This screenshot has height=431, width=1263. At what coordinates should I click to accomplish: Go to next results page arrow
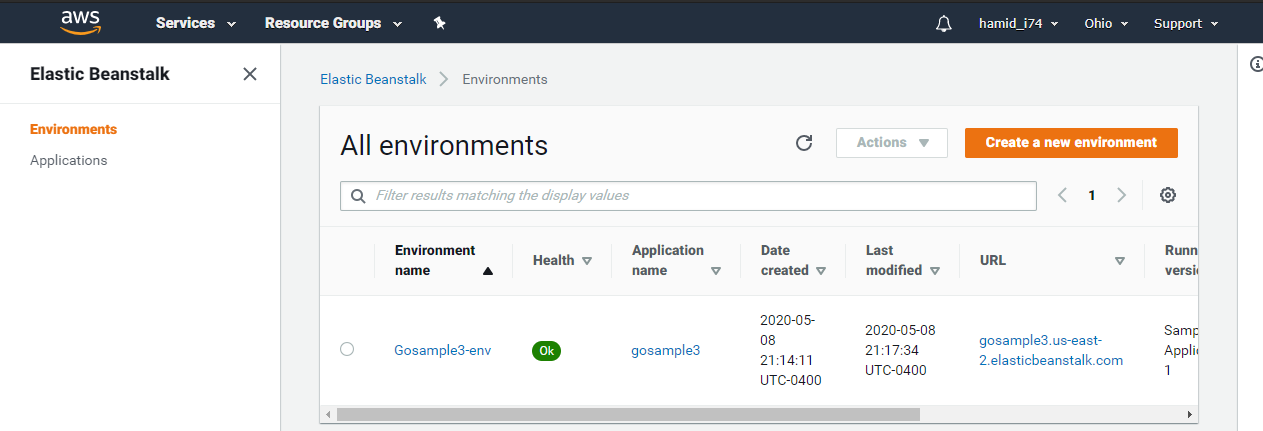point(1122,196)
